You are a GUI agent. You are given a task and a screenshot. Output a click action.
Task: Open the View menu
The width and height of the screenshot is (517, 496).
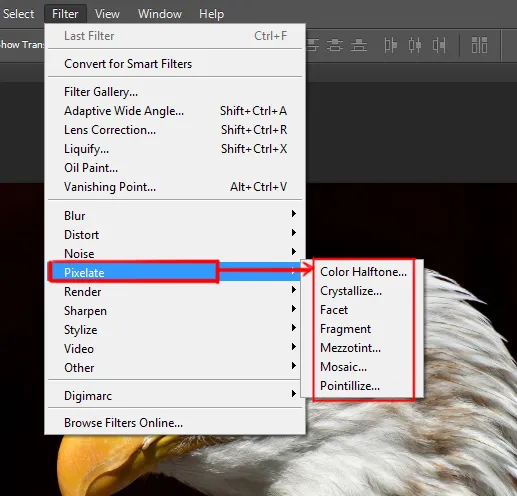point(107,14)
